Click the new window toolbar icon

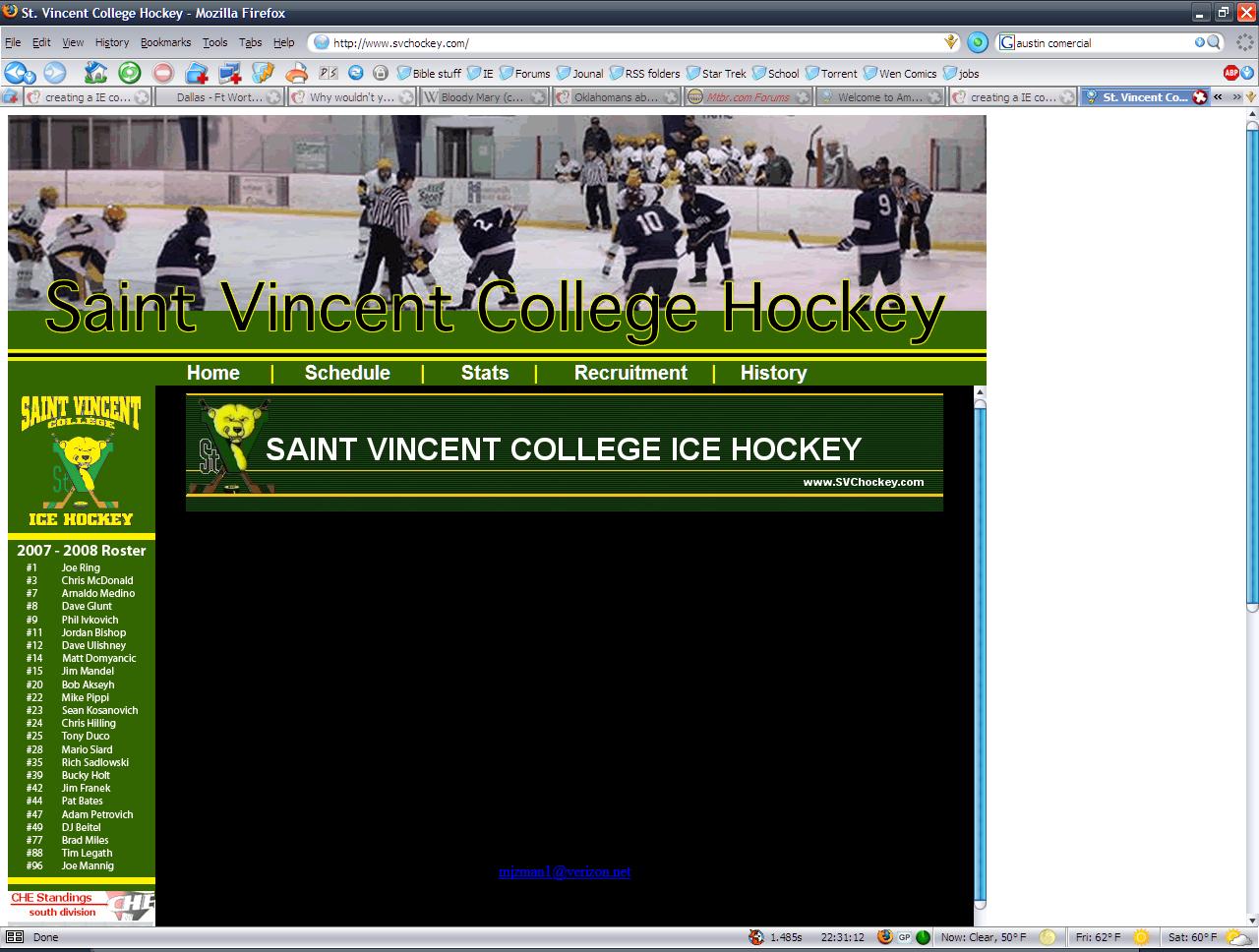[x=230, y=72]
